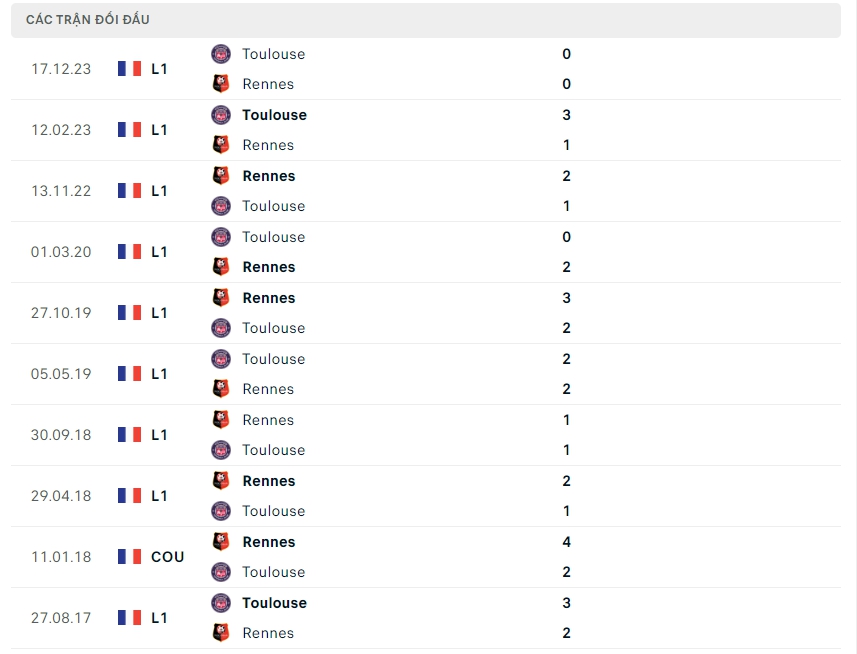857x654 pixels.
Task: Click France flag on 11.01.18 COU row
Action: [x=129, y=557]
